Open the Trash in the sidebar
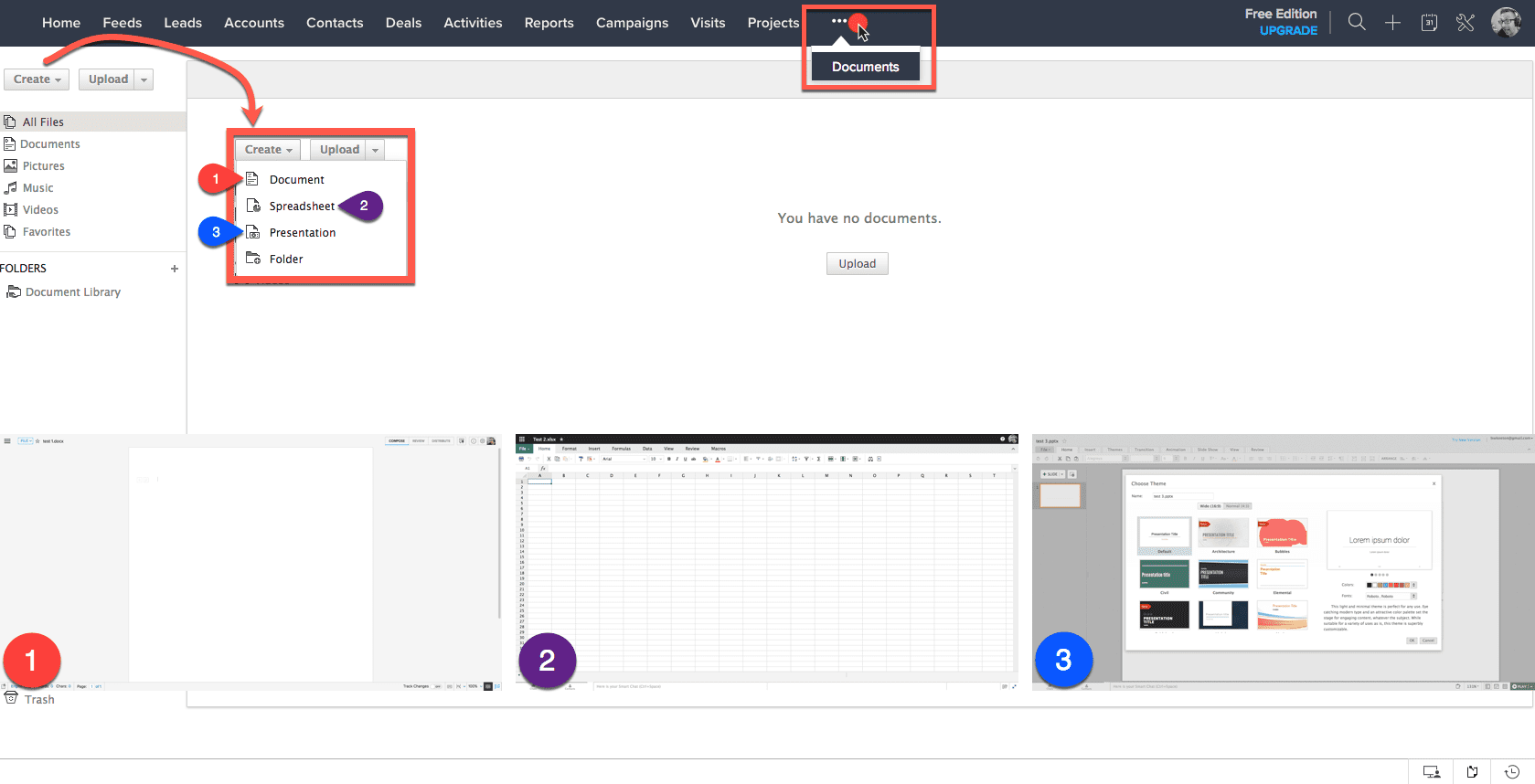 [38, 699]
